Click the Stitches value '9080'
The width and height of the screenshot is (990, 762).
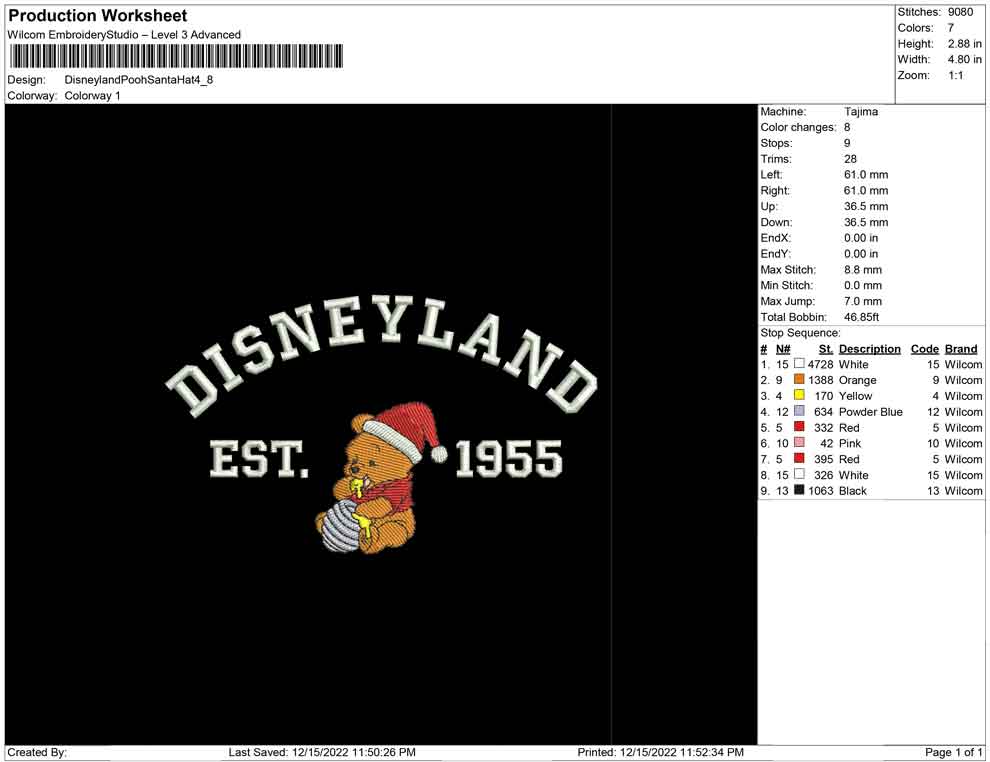click(960, 12)
